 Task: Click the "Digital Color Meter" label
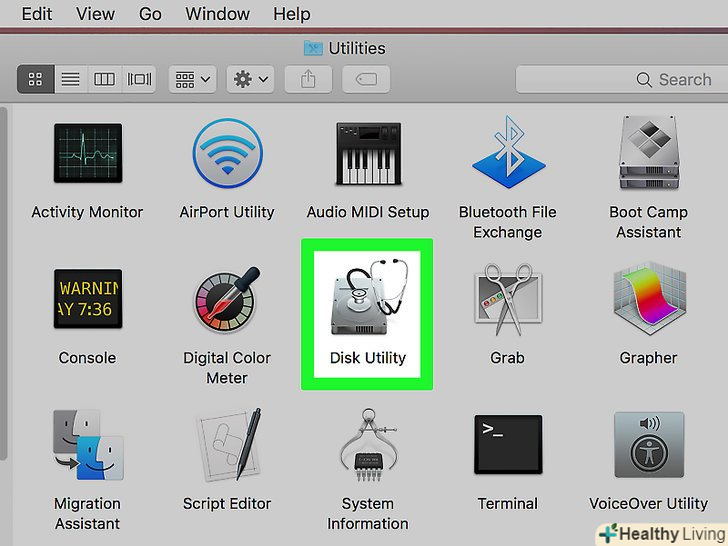pyautogui.click(x=227, y=368)
